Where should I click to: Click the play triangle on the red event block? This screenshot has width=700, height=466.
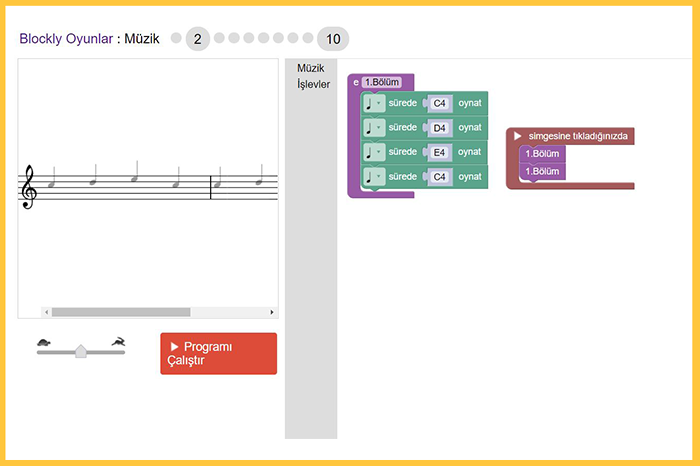click(517, 136)
